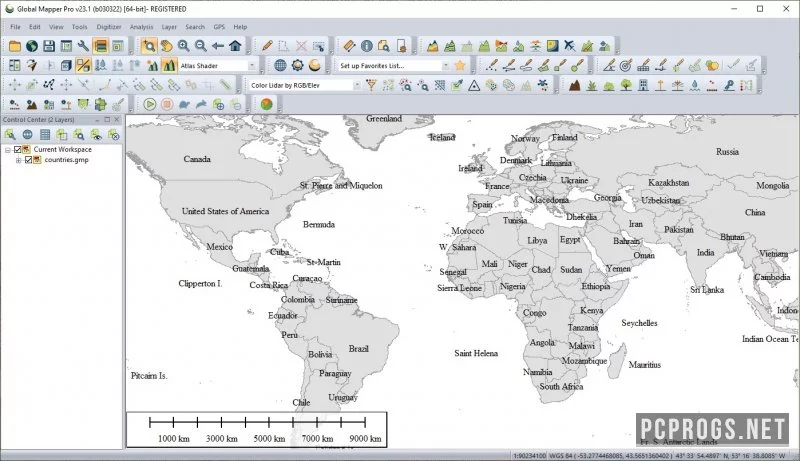The image size is (800, 461).
Task: Open the Color Lidar by RGB/Elev dropdown
Action: (357, 86)
